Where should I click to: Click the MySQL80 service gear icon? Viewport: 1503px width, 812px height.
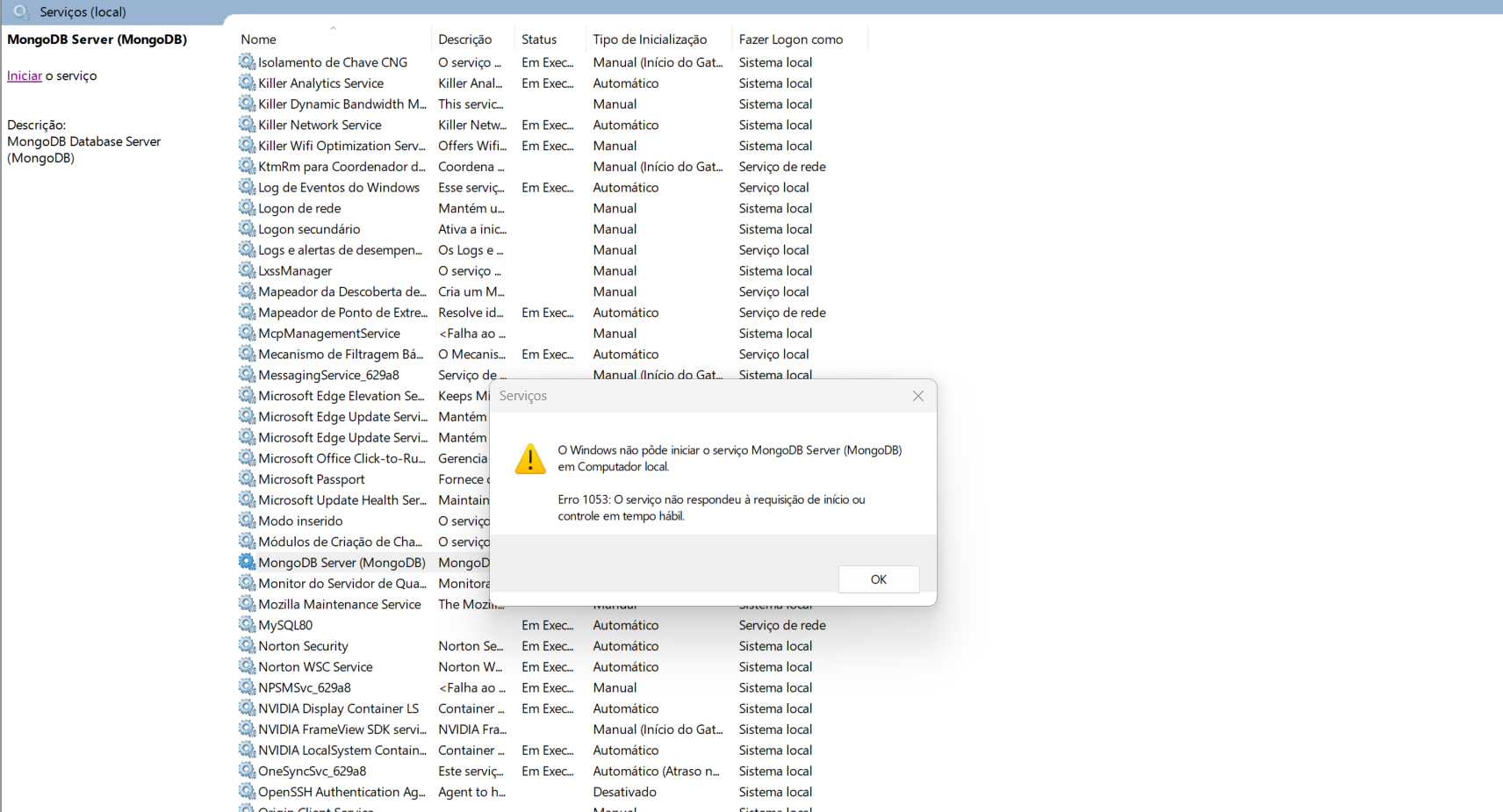coord(247,625)
